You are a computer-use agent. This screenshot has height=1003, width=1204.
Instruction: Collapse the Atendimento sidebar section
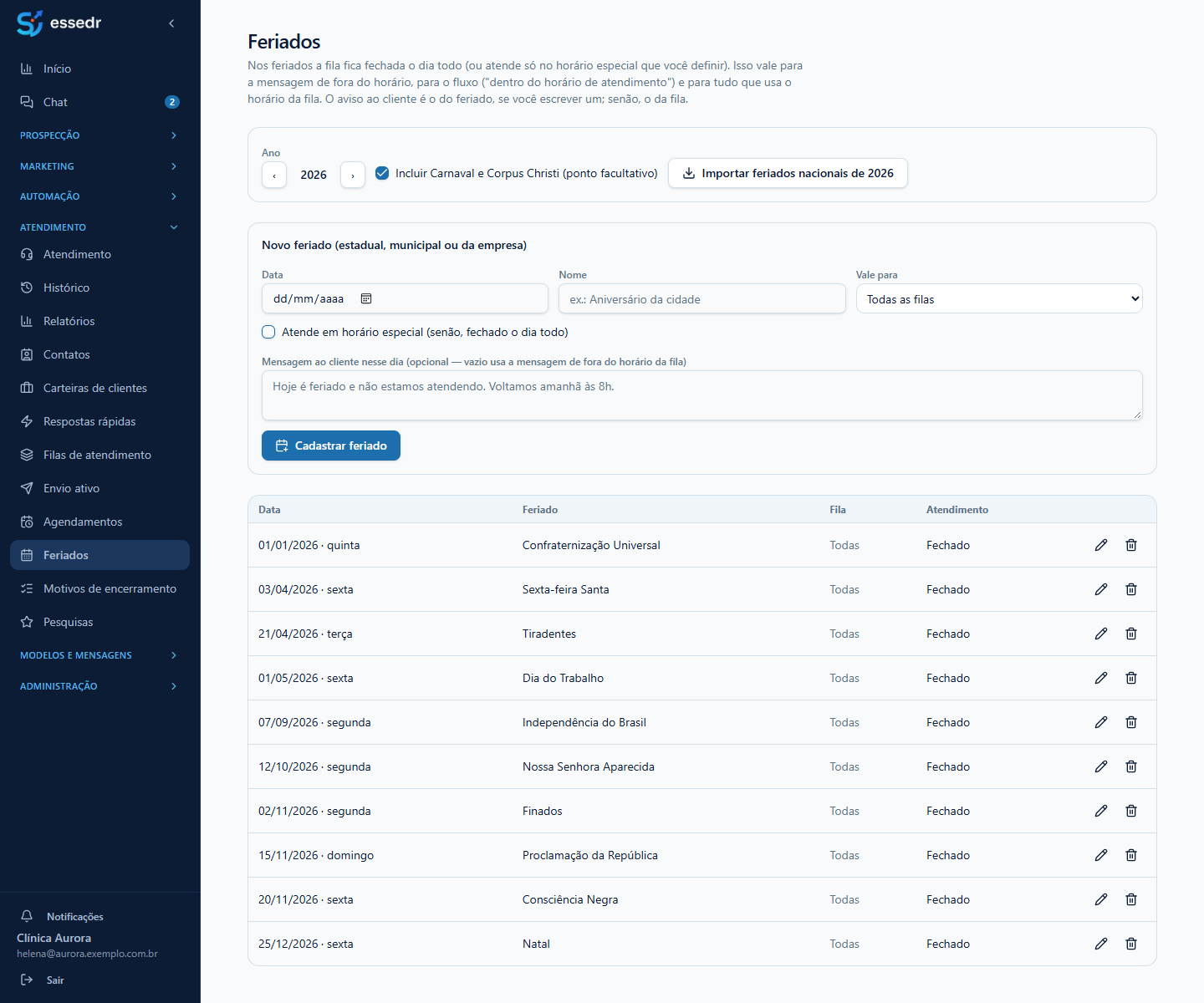[x=99, y=227]
